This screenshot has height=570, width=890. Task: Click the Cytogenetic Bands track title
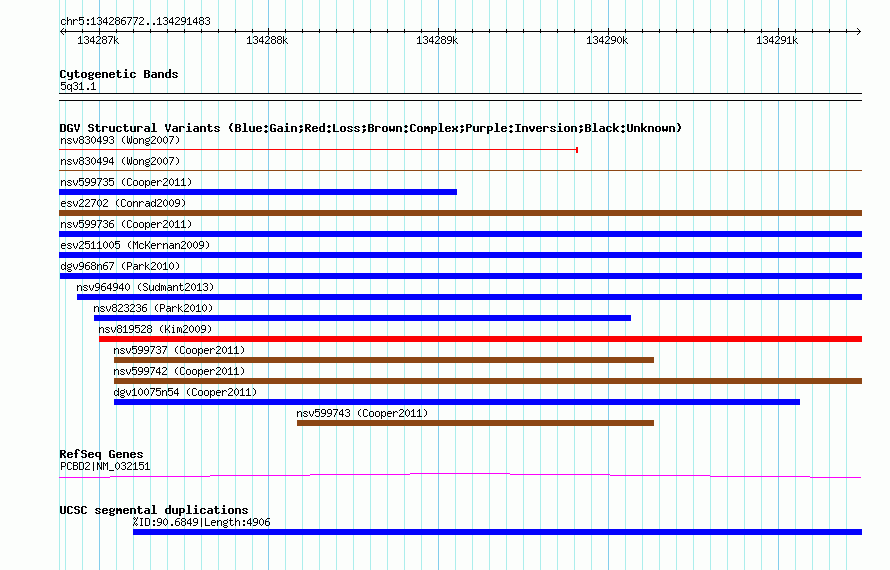point(119,74)
